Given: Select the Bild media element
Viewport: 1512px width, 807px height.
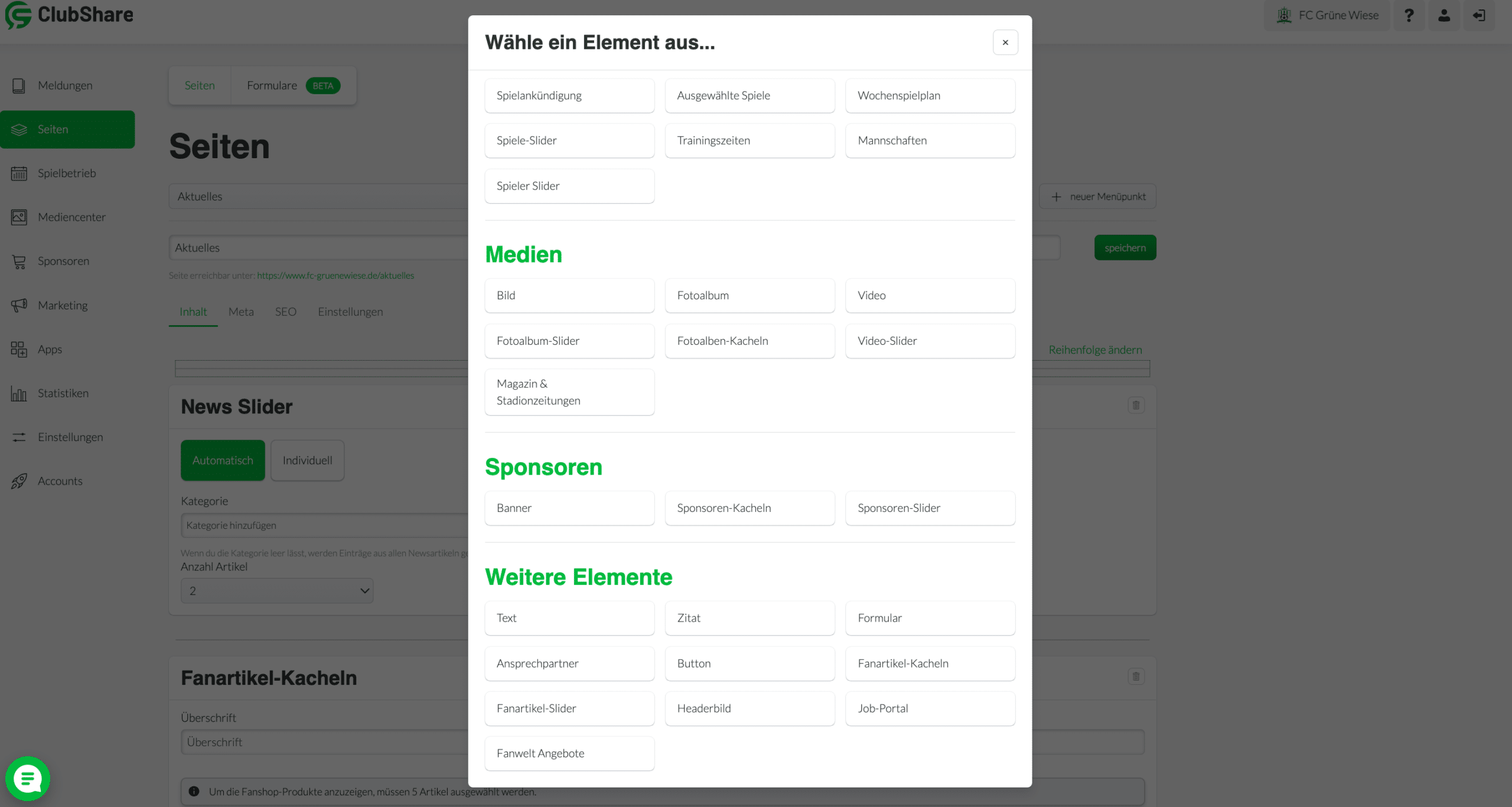Looking at the screenshot, I should click(x=569, y=296).
